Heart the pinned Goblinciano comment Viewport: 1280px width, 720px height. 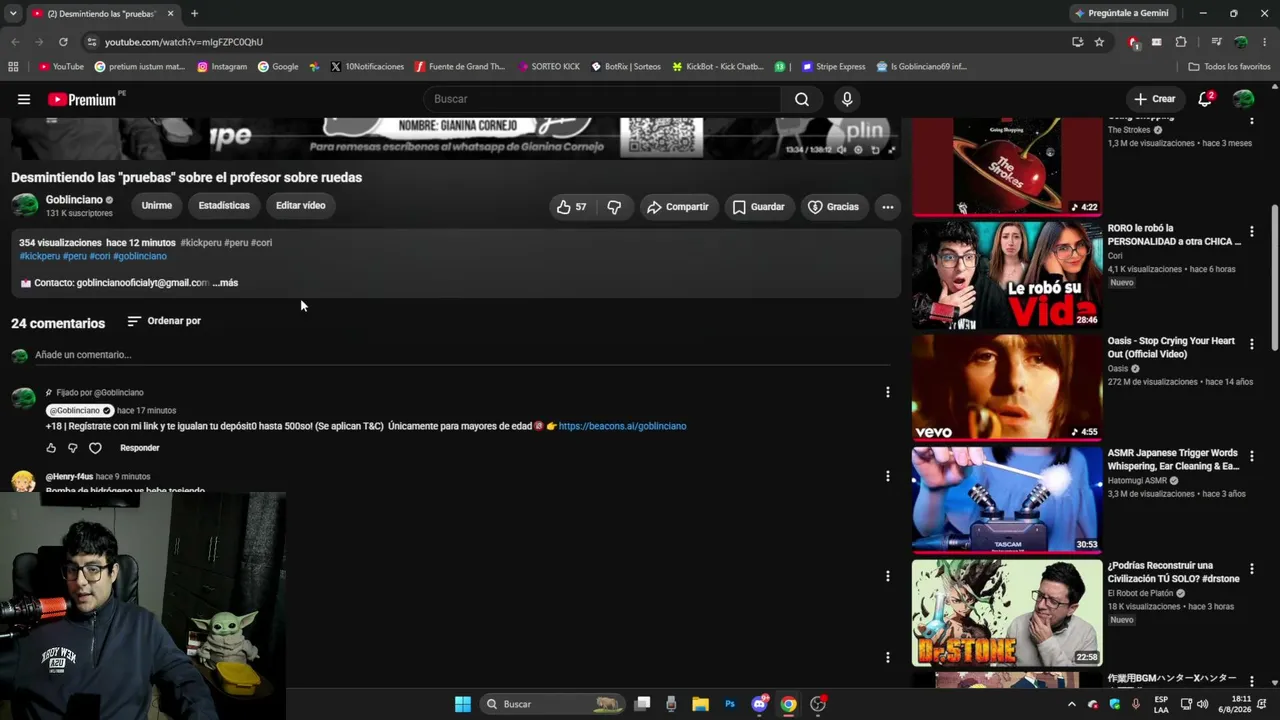click(95, 448)
